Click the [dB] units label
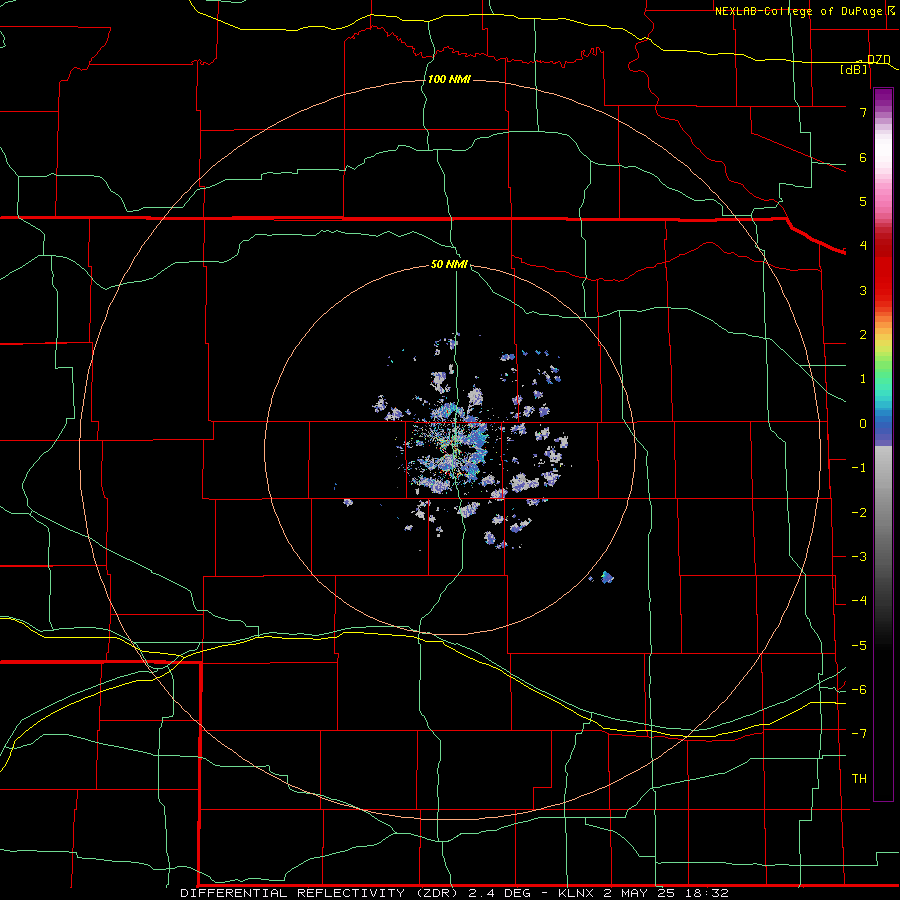Image resolution: width=900 pixels, height=900 pixels. (854, 69)
